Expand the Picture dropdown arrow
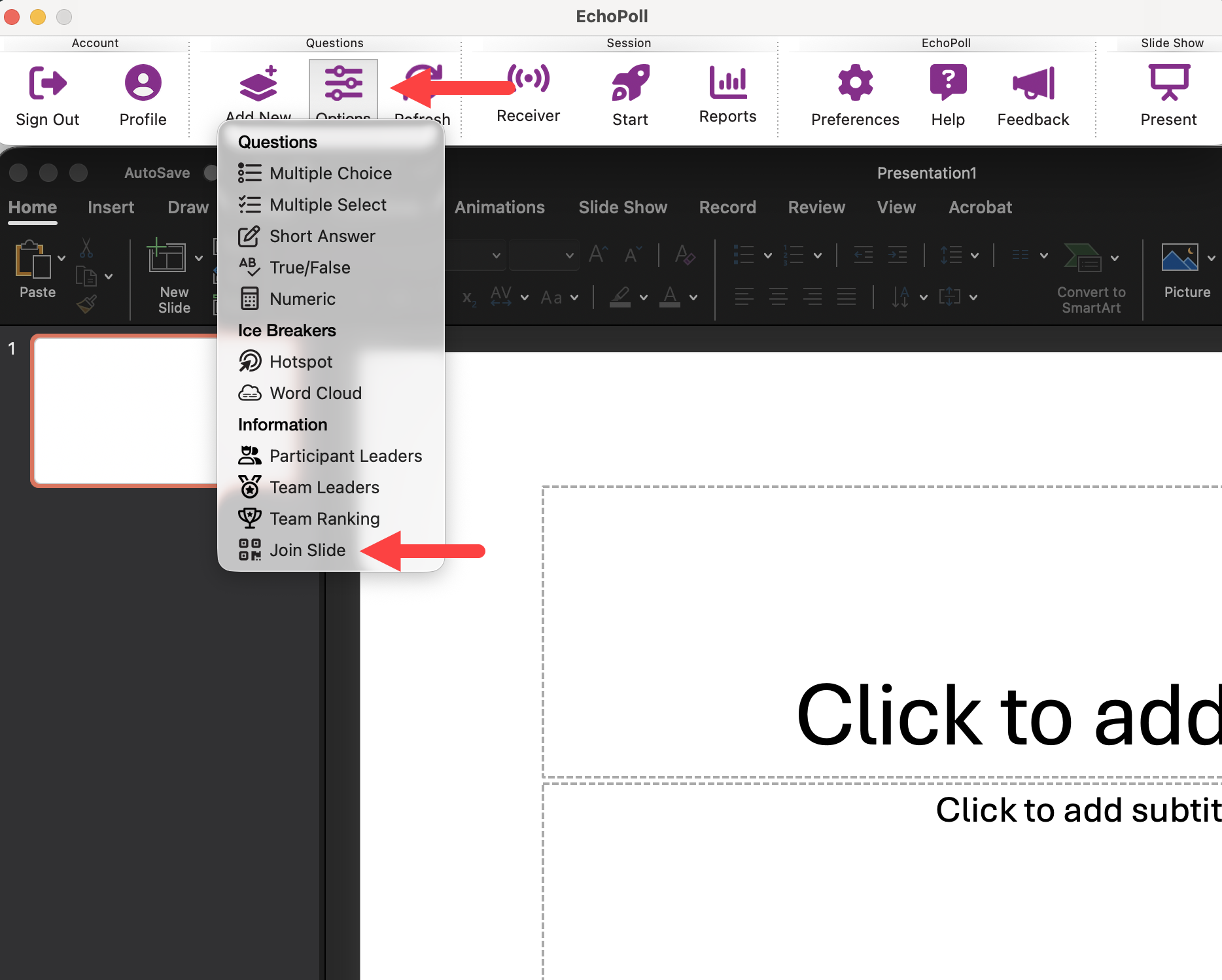The width and height of the screenshot is (1222, 980). click(x=1212, y=258)
